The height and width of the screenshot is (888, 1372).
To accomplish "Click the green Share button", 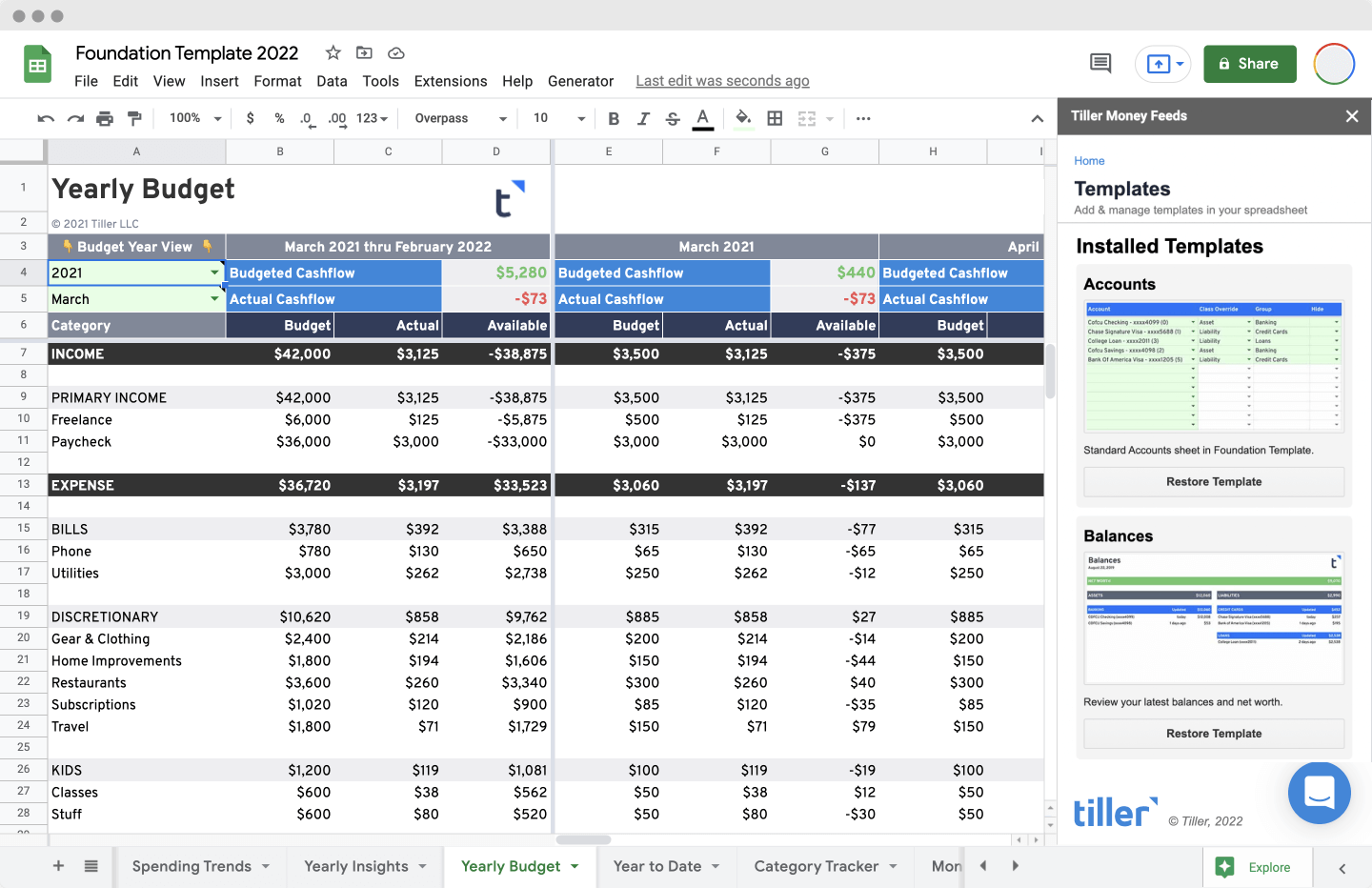I will pyautogui.click(x=1249, y=64).
